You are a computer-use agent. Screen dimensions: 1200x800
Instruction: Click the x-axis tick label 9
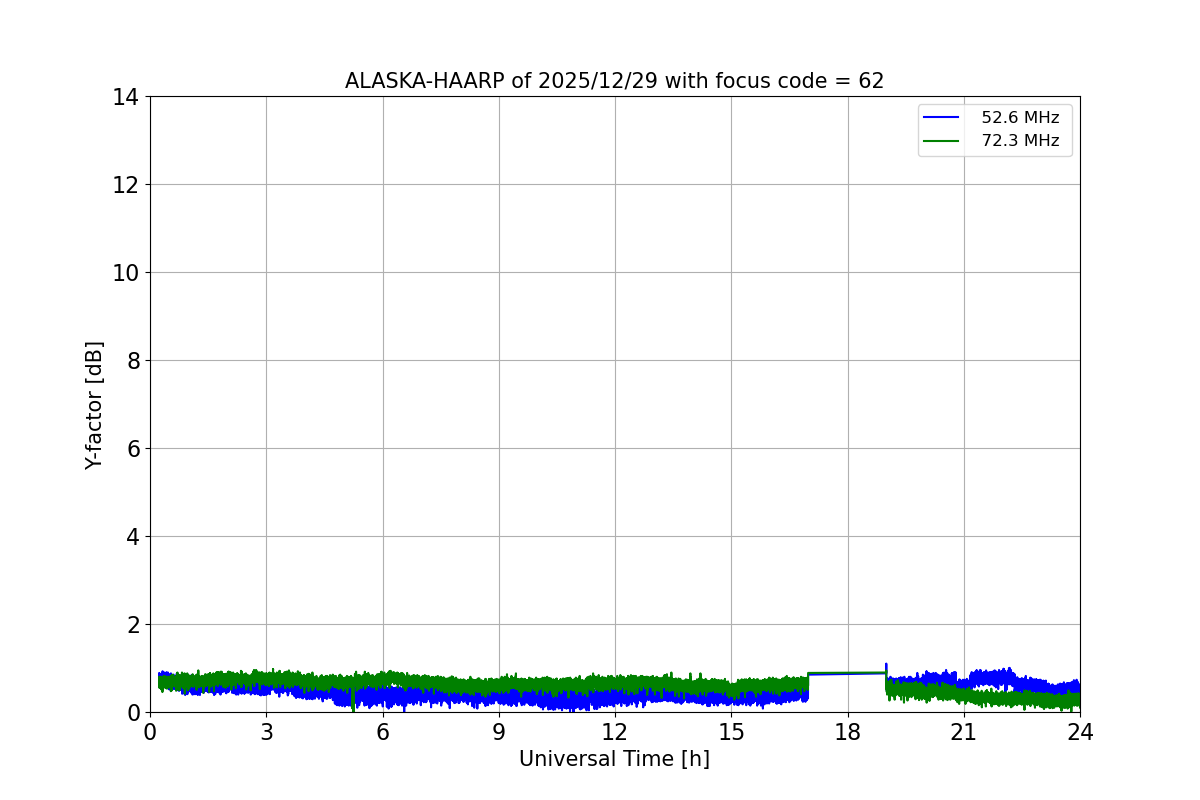pyautogui.click(x=499, y=732)
